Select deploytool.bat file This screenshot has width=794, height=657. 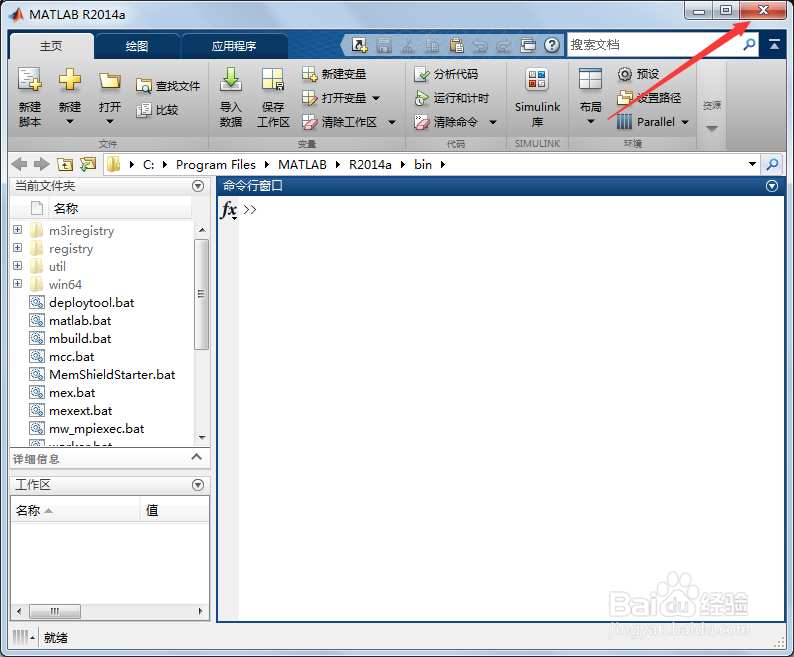pos(92,303)
